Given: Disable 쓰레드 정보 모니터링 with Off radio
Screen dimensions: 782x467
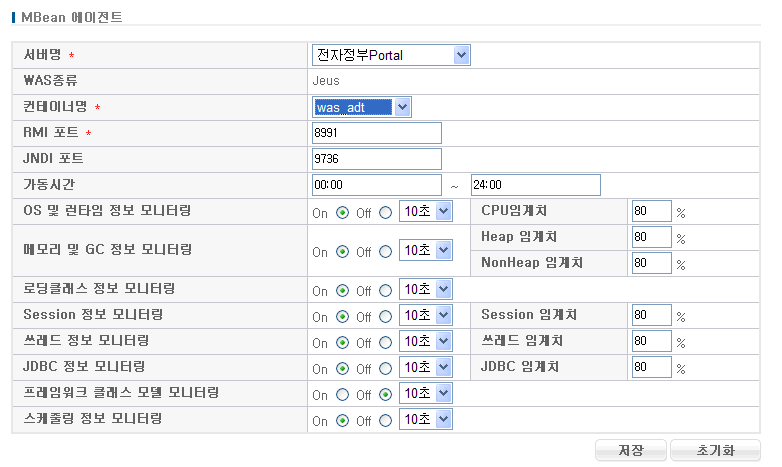Looking at the screenshot, I should click(x=385, y=343).
